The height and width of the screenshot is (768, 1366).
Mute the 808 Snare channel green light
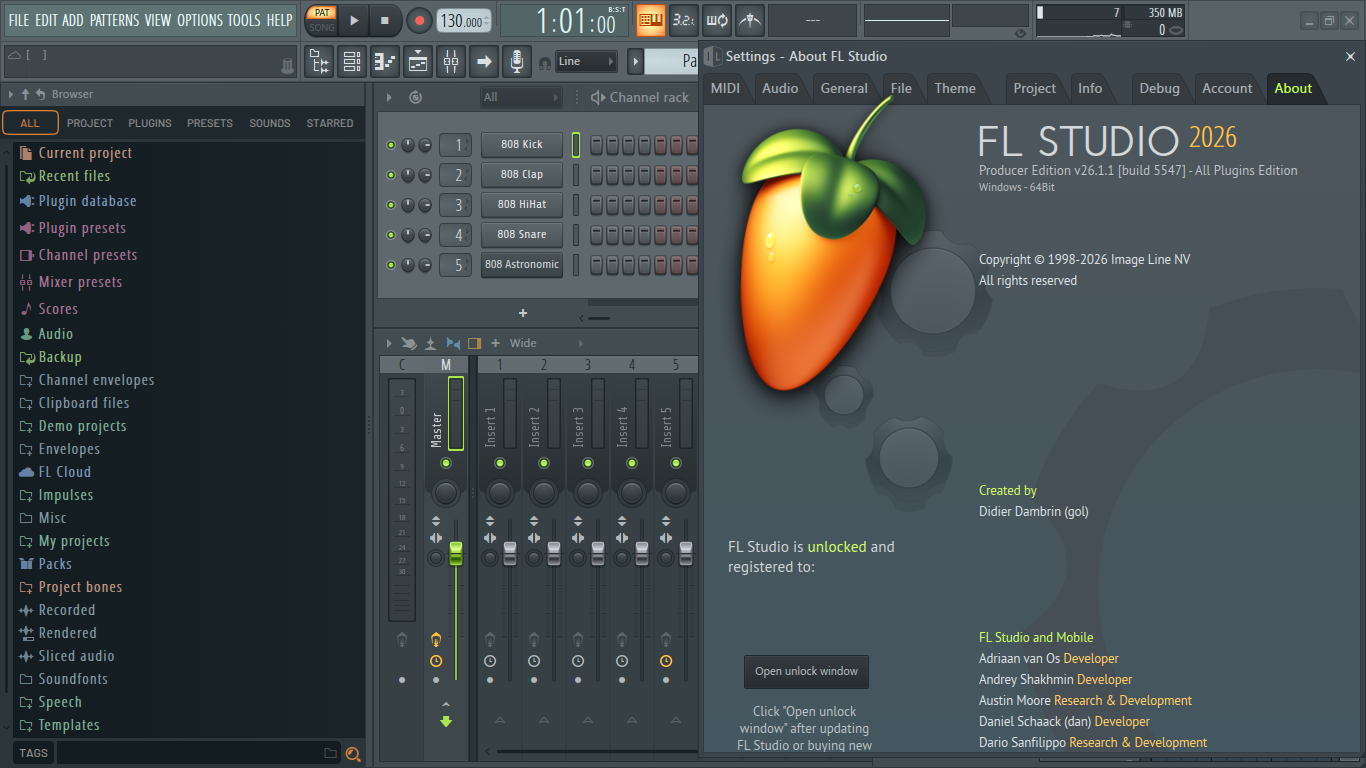pos(391,235)
